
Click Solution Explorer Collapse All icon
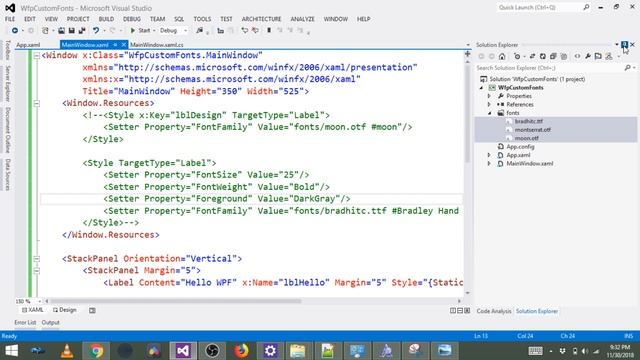(x=553, y=56)
